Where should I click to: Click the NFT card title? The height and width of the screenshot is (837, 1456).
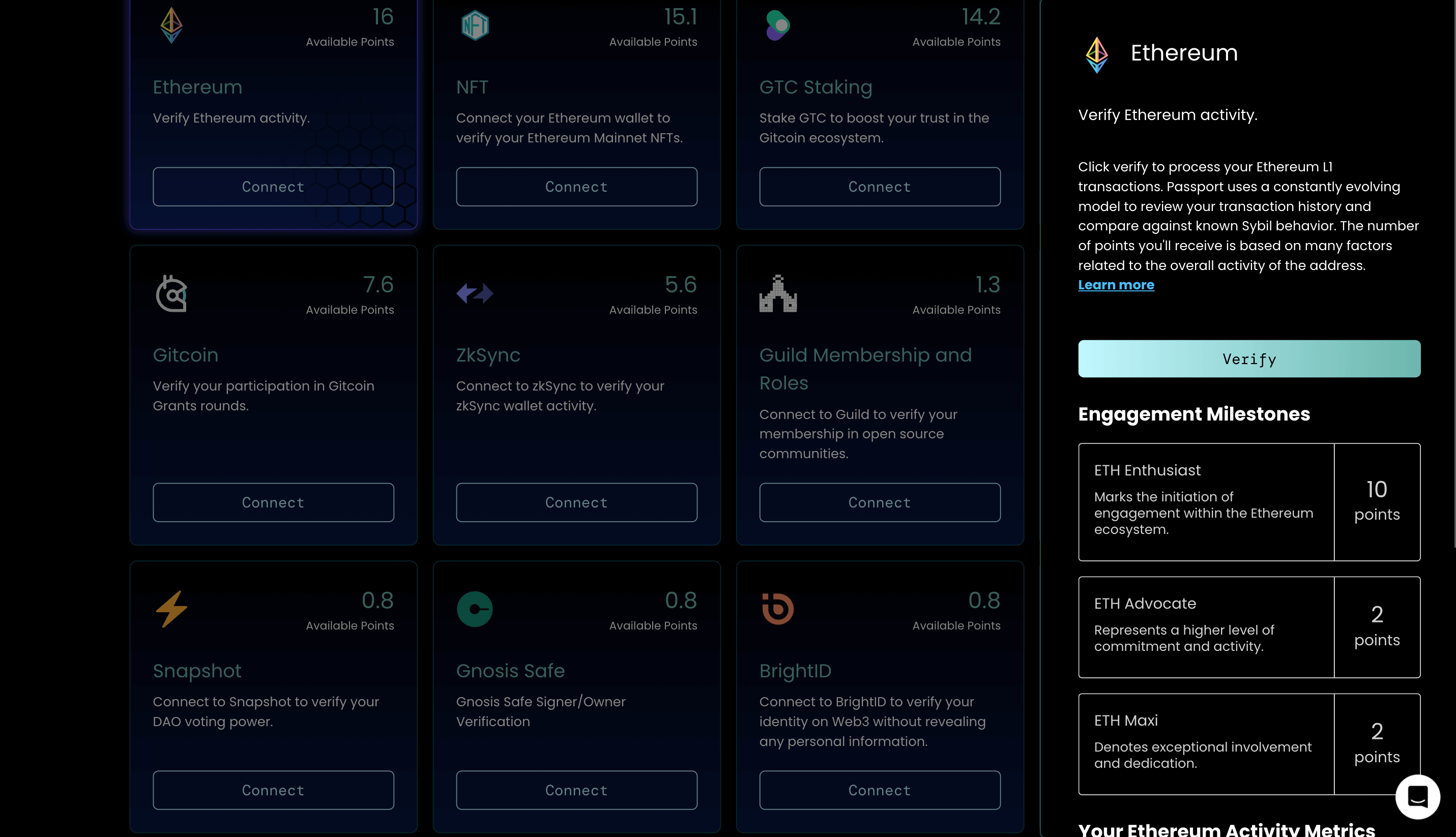(x=472, y=87)
